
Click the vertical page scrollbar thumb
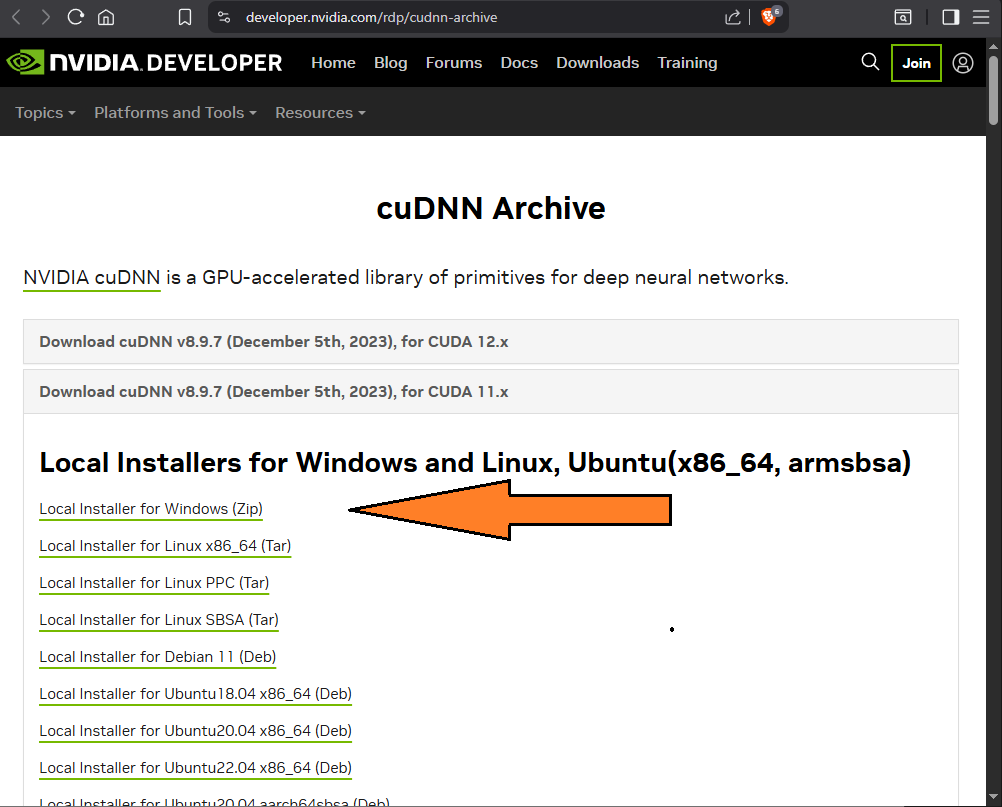[993, 90]
